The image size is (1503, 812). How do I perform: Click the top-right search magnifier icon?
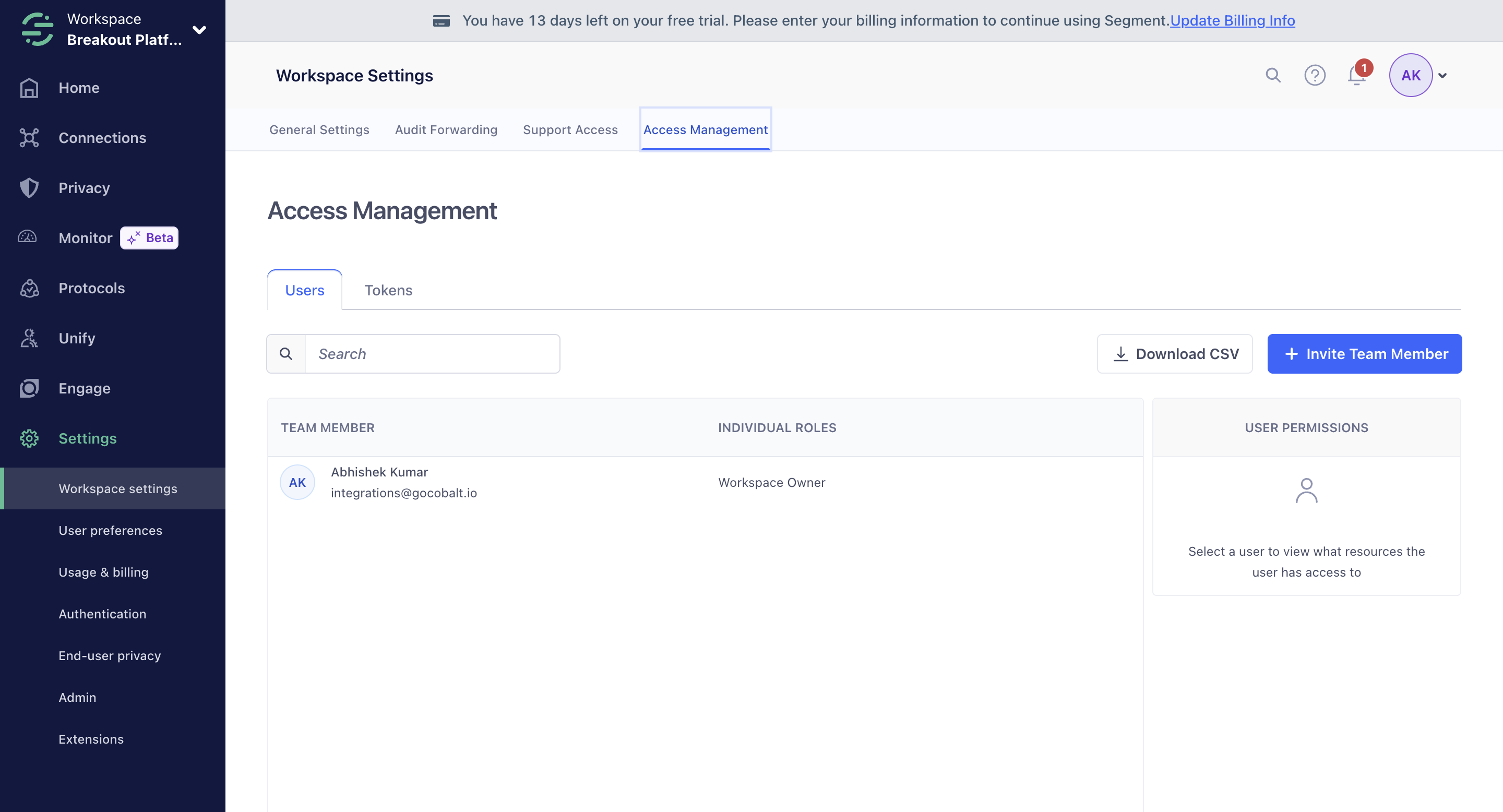pos(1272,76)
